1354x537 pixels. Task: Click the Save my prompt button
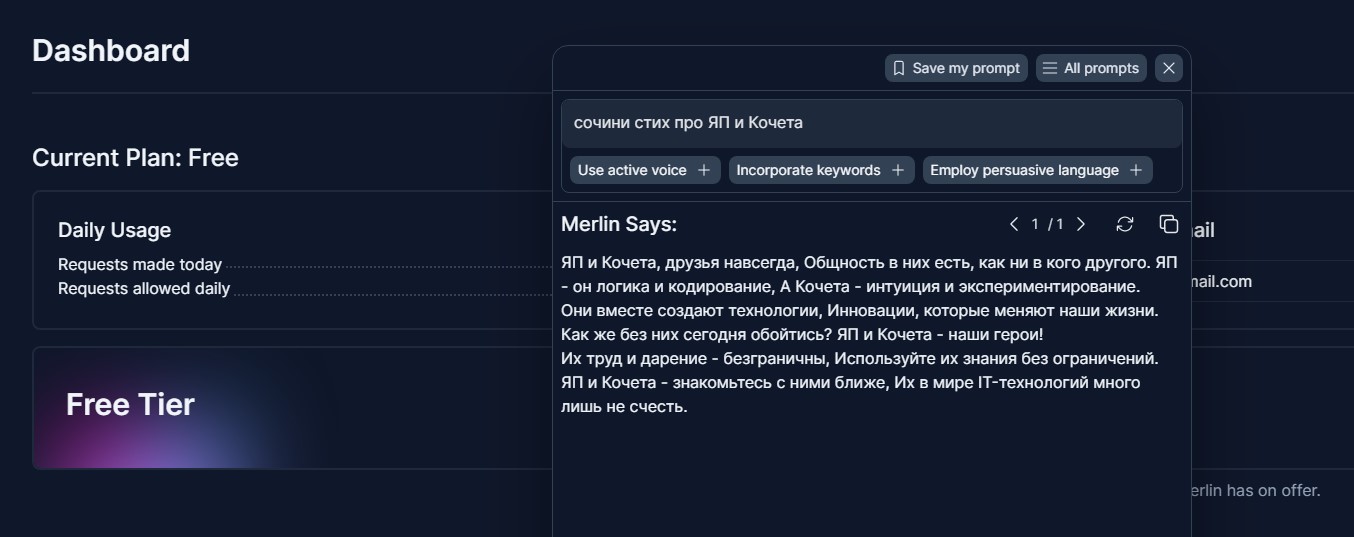(x=956, y=68)
